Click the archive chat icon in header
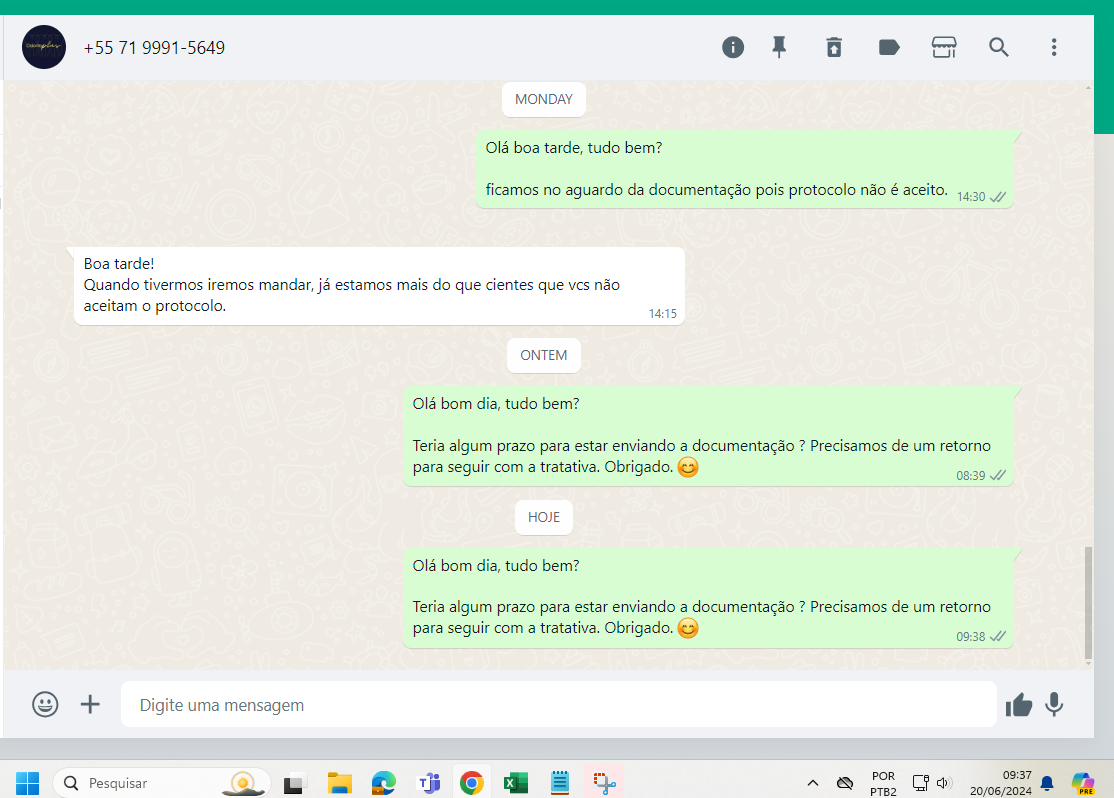Viewport: 1114px width, 798px height. 834,47
